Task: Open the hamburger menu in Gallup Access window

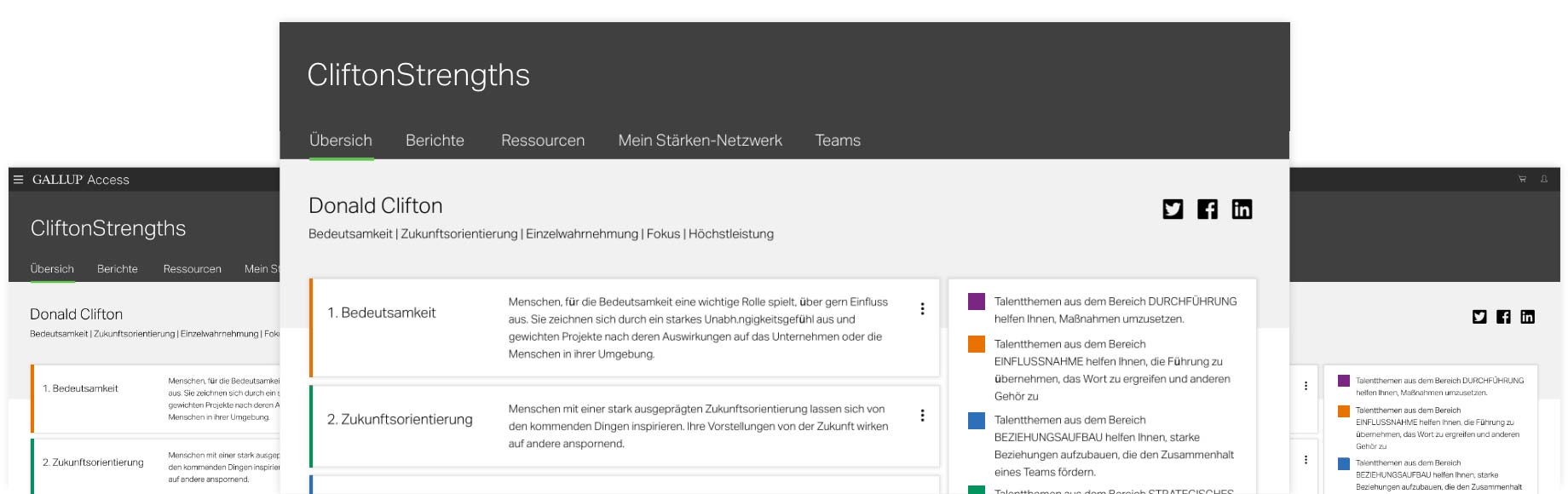Action: click(18, 180)
